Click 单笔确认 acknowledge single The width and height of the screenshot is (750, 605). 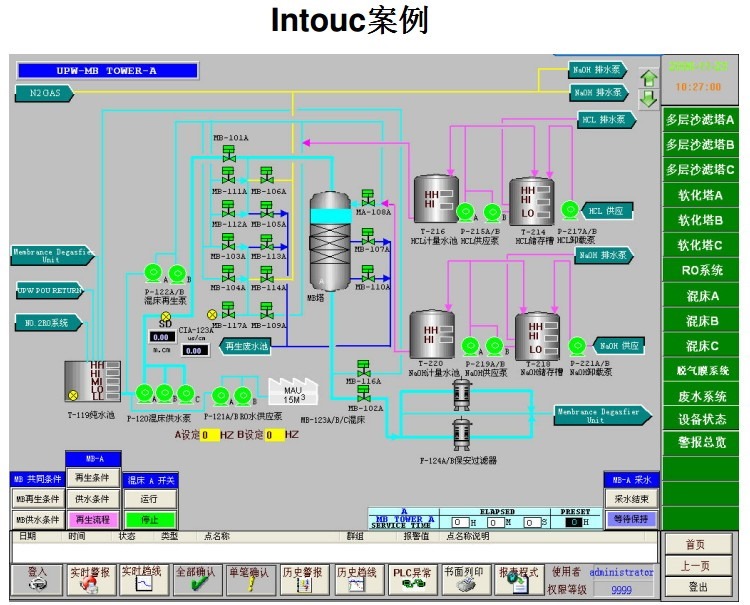[249, 580]
